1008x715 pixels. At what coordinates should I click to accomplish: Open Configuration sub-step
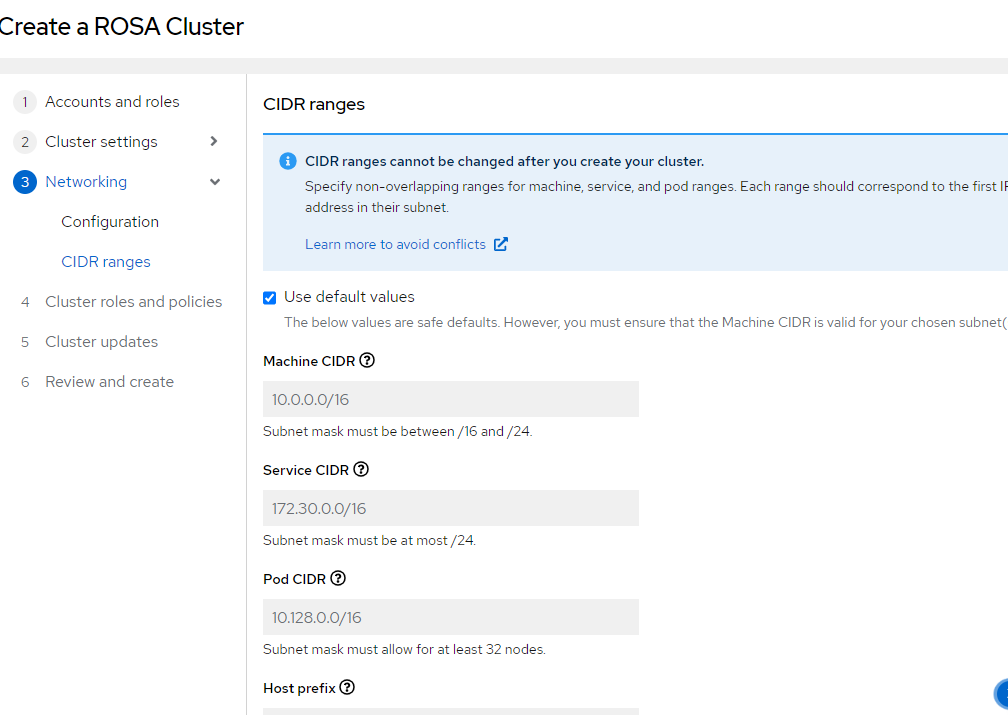(x=110, y=222)
